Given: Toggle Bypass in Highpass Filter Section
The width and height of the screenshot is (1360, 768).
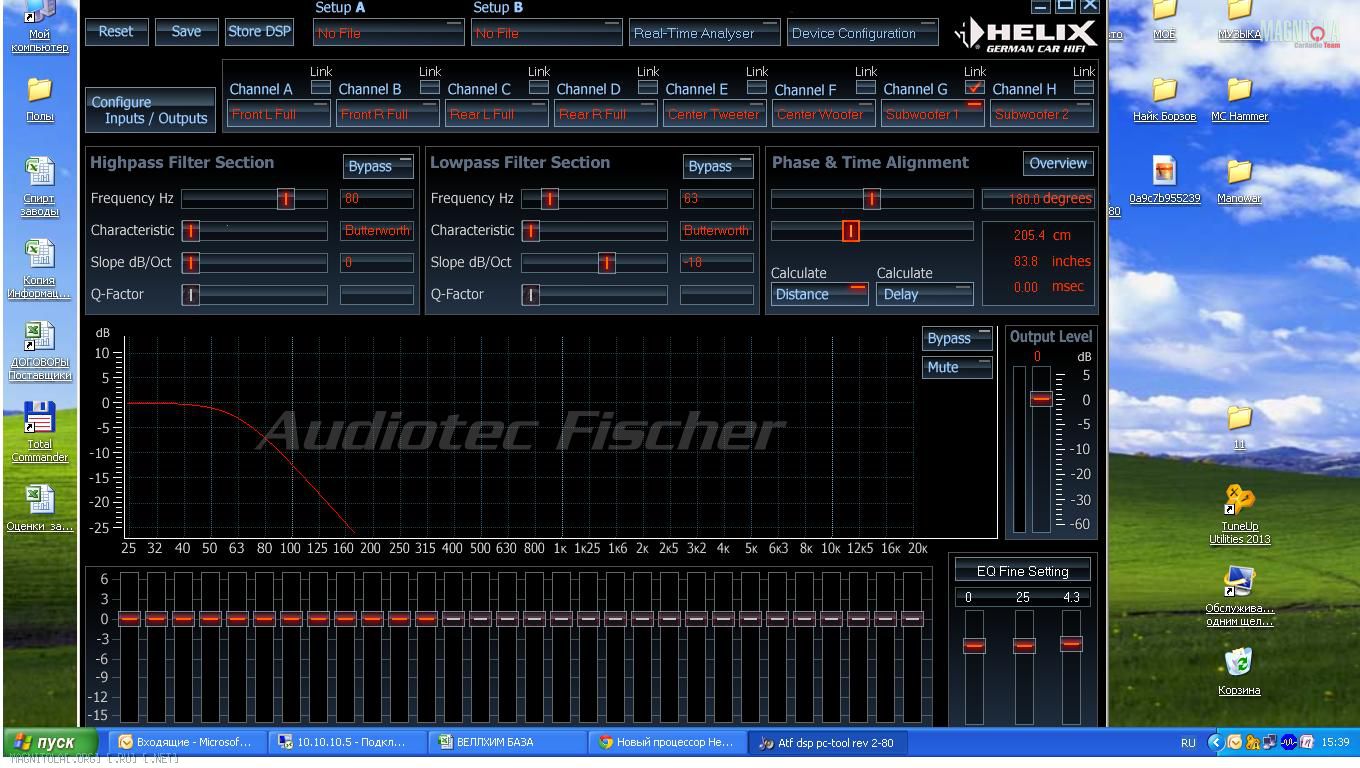Looking at the screenshot, I should pyautogui.click(x=378, y=166).
